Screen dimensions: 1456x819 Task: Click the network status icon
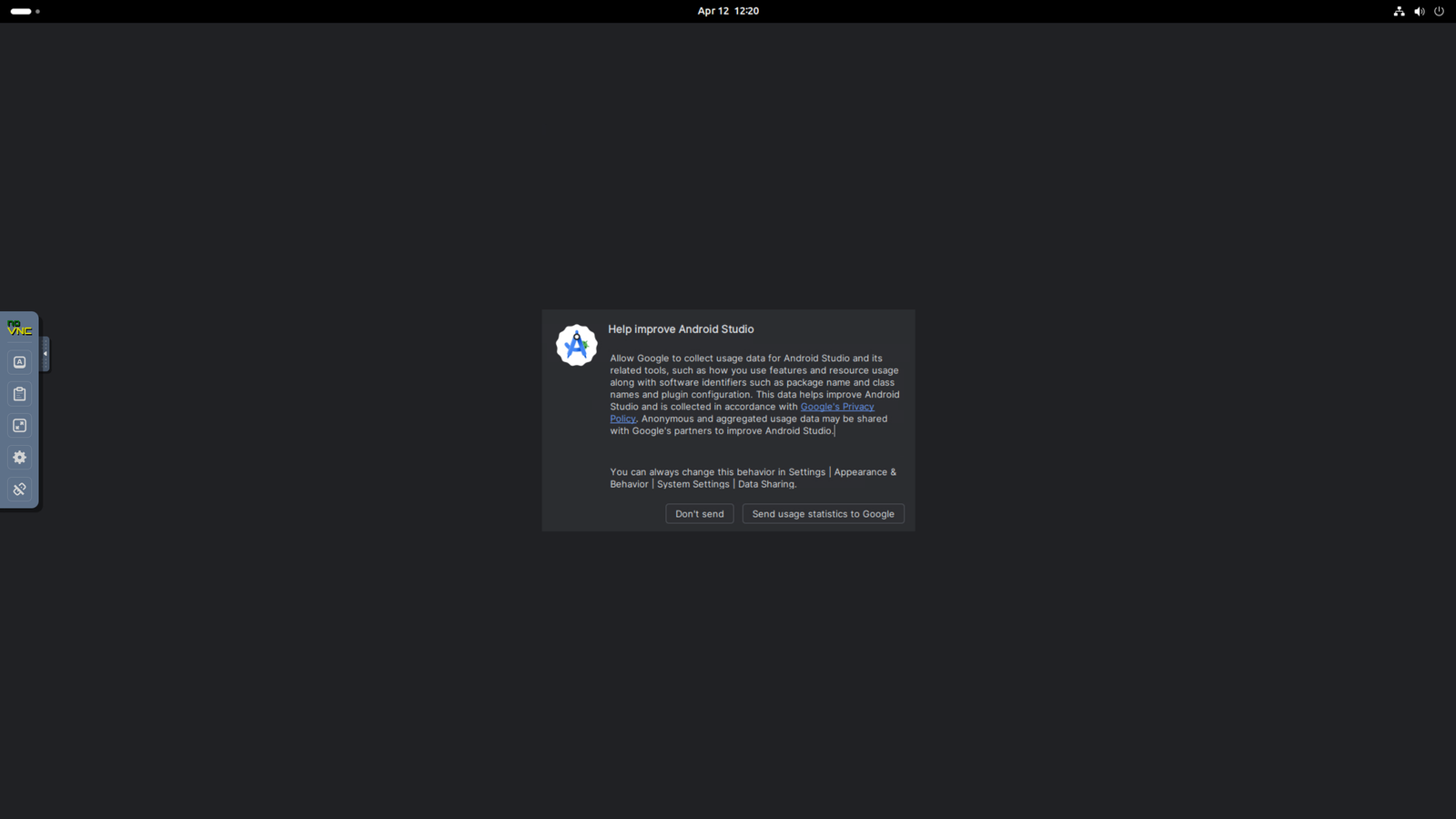[1399, 11]
